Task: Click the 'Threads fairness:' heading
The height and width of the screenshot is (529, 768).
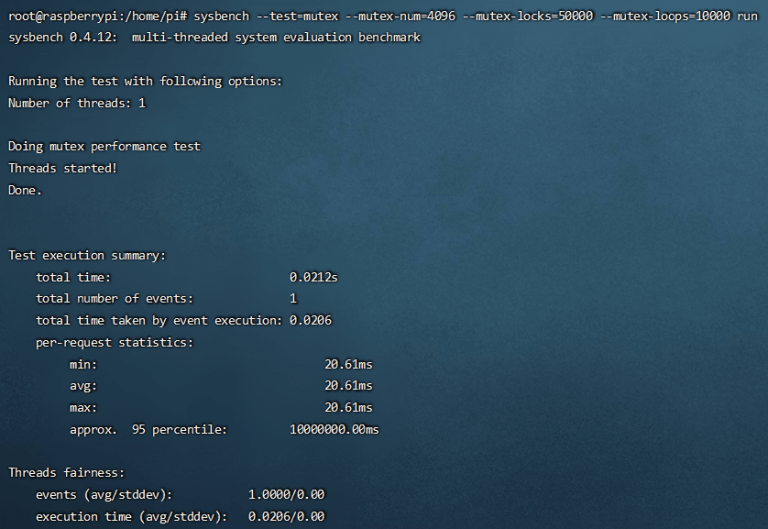Action: [x=66, y=472]
